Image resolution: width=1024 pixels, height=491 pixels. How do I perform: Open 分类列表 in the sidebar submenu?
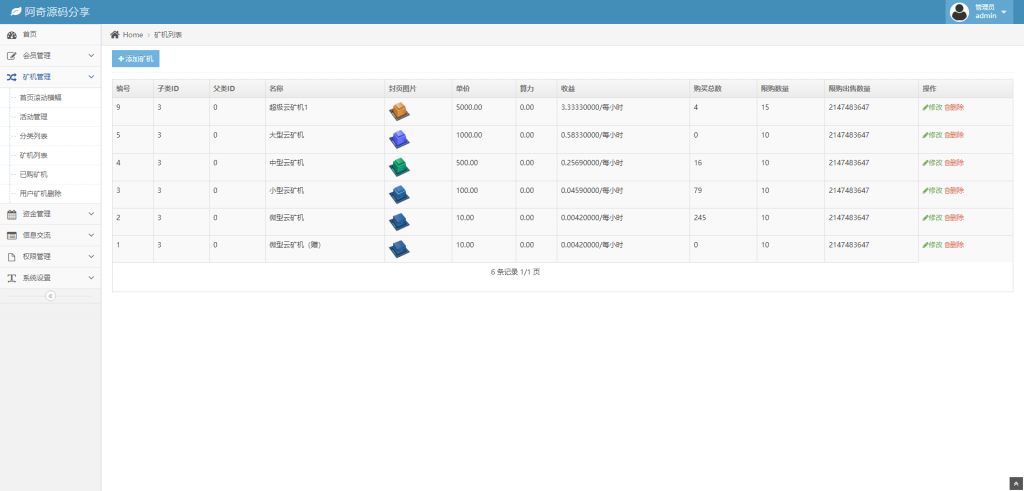click(34, 135)
